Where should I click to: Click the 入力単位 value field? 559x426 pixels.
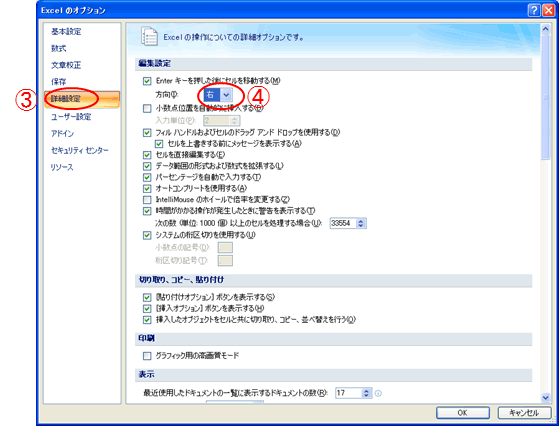click(217, 120)
